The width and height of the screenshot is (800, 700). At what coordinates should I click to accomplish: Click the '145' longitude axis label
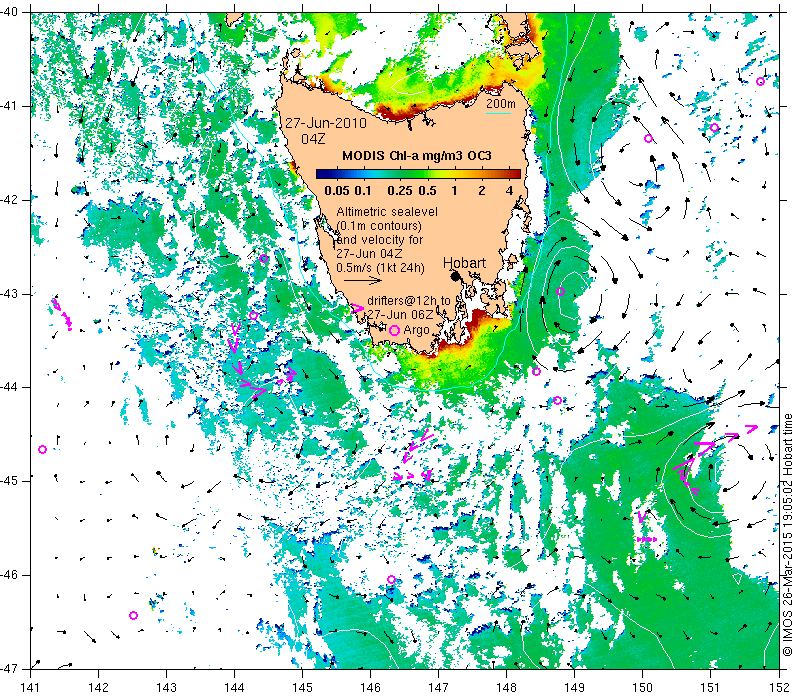coord(303,688)
